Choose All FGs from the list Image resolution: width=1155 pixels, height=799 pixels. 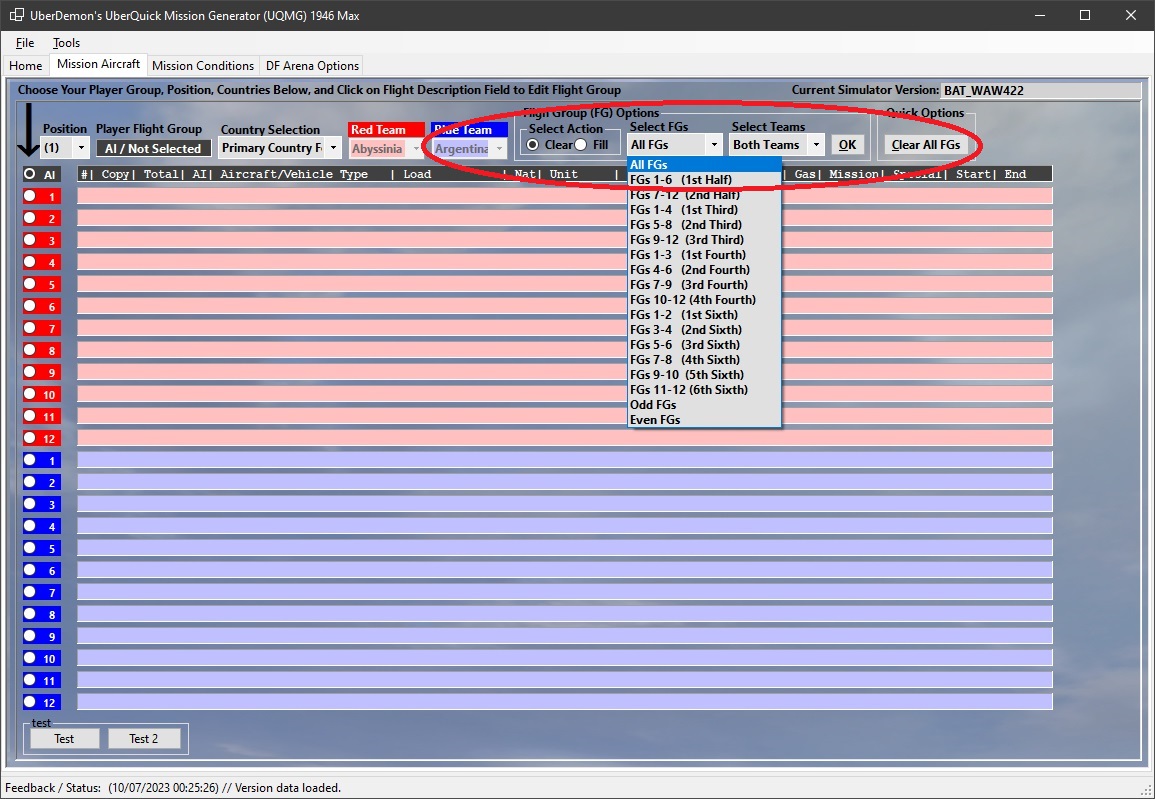[x=704, y=165]
